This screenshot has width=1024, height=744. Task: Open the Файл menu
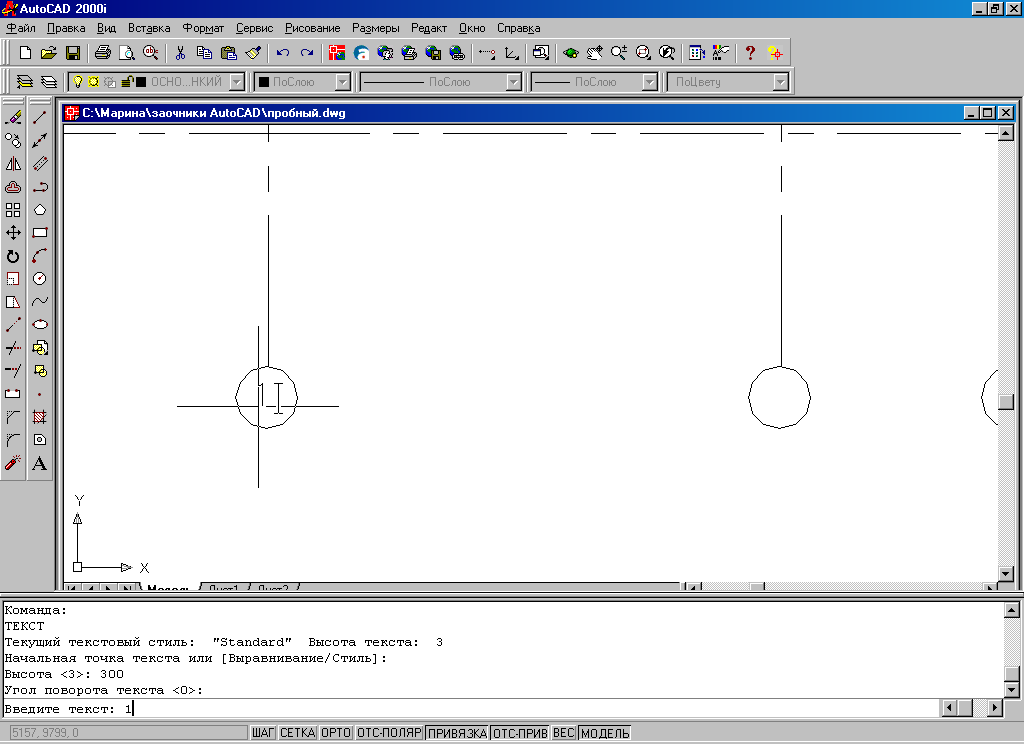(21, 28)
